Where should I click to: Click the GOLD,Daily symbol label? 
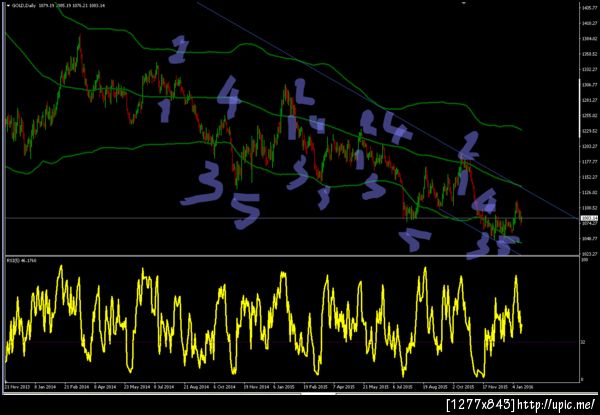coord(21,6)
